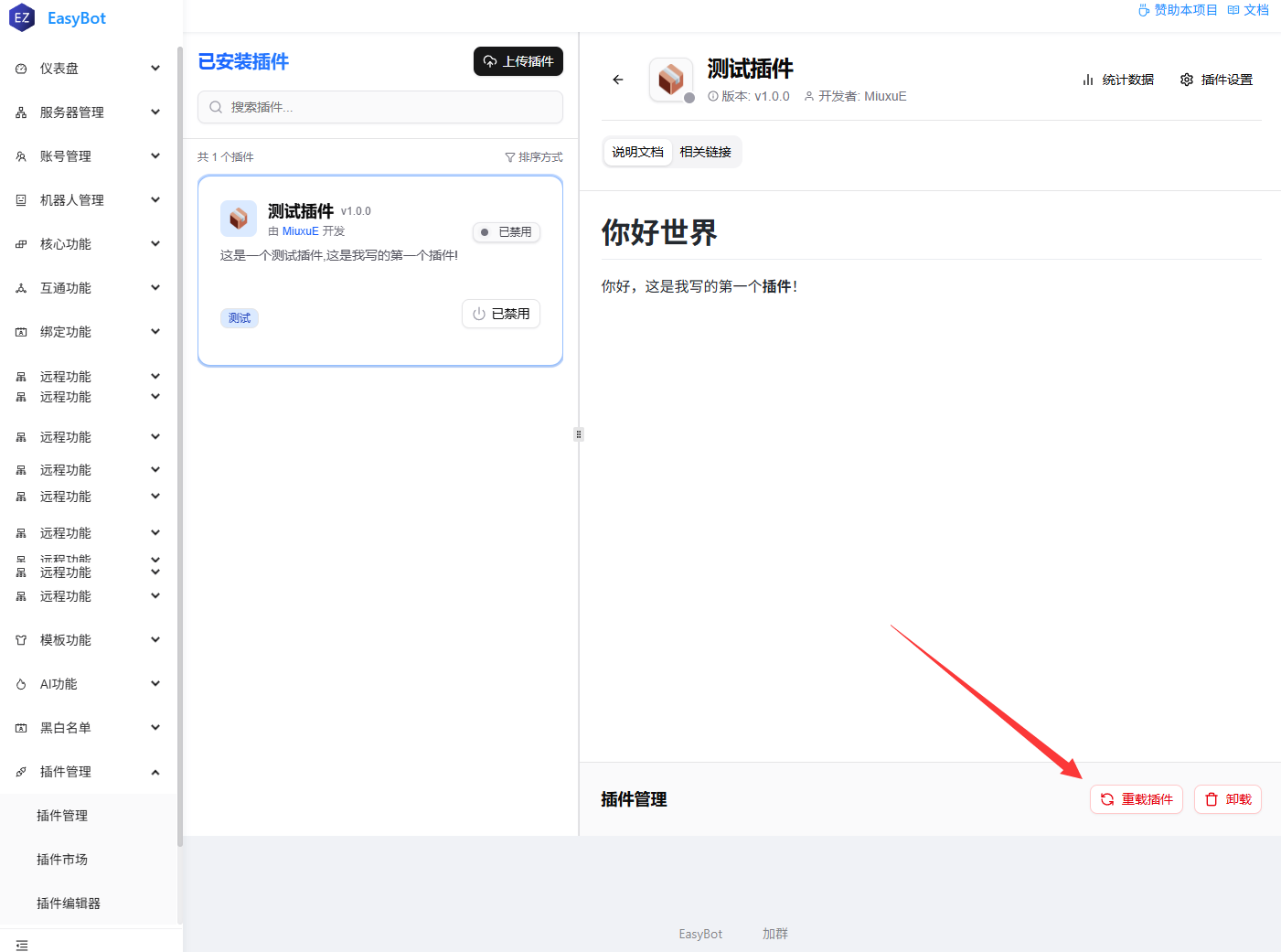
Task: Select 插件市场 in the sidebar submenu
Action: [62, 860]
